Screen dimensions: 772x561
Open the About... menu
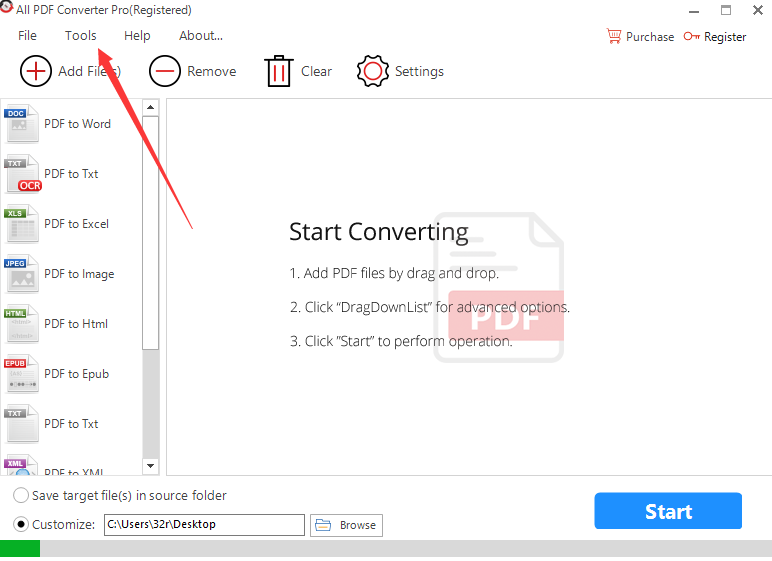coord(201,35)
